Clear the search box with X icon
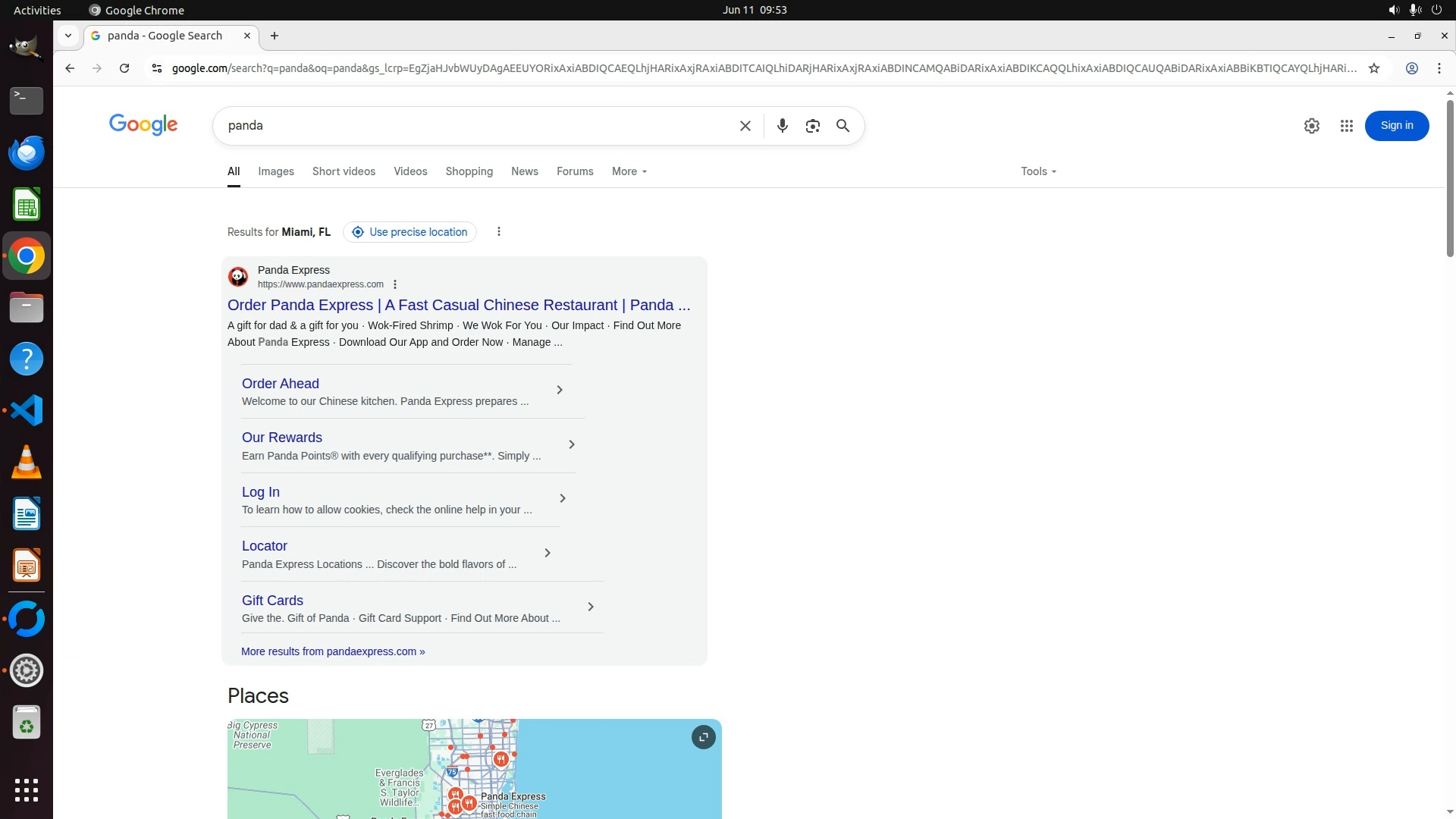This screenshot has height=819, width=1456. click(x=745, y=126)
